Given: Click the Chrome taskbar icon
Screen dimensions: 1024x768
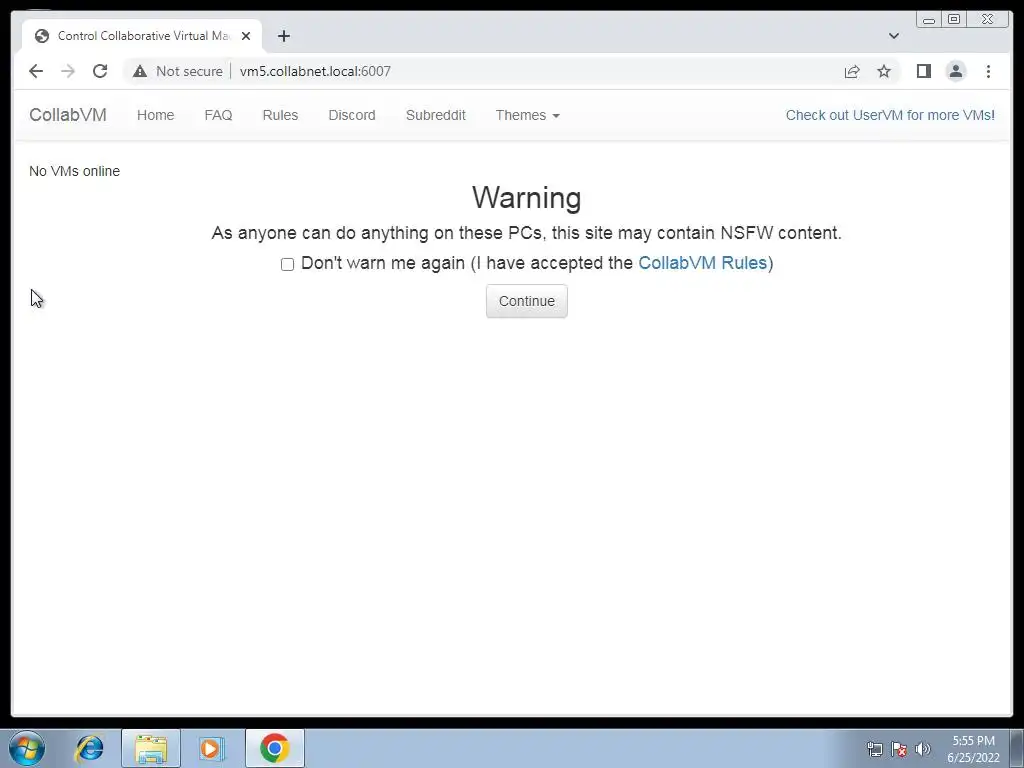Looking at the screenshot, I should pos(274,748).
